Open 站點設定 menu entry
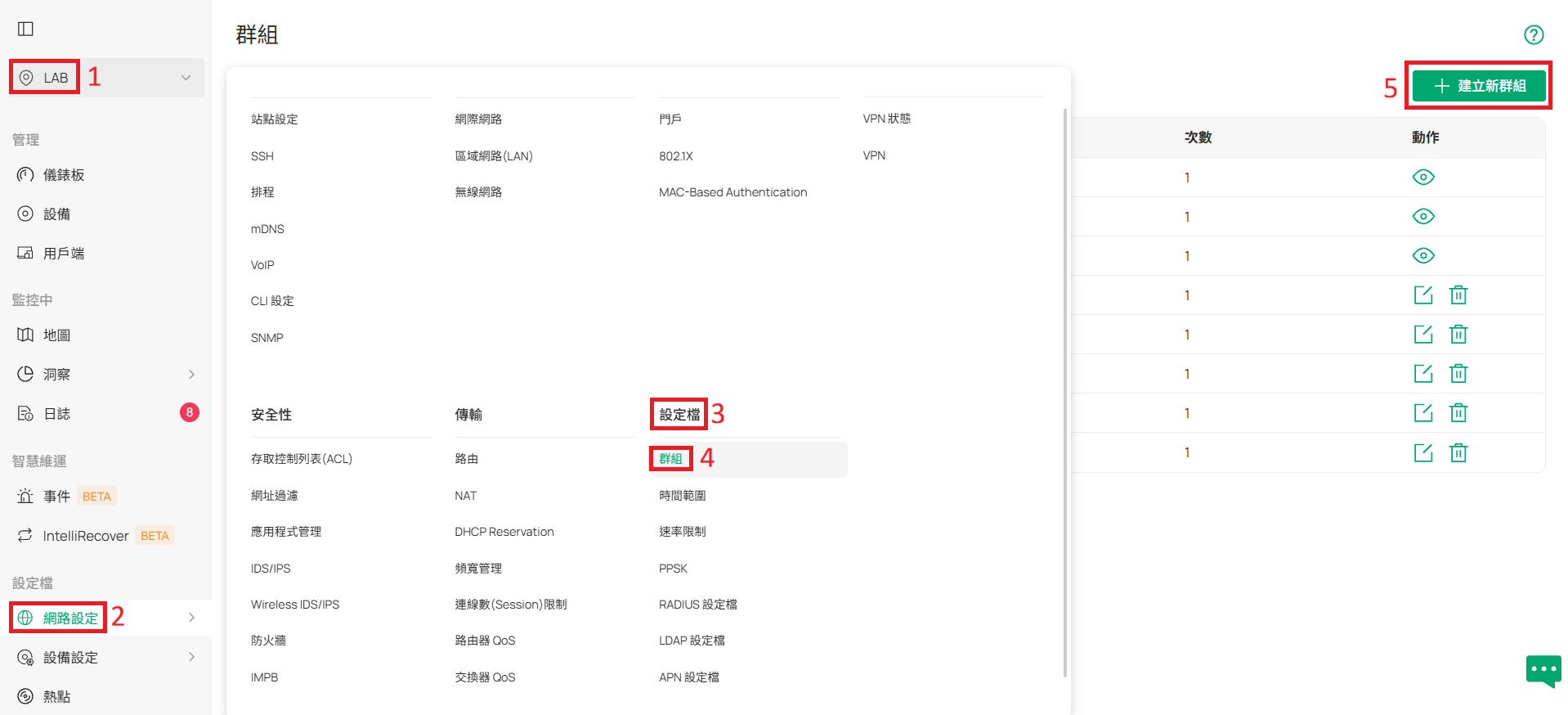This screenshot has width=1568, height=715. point(274,119)
